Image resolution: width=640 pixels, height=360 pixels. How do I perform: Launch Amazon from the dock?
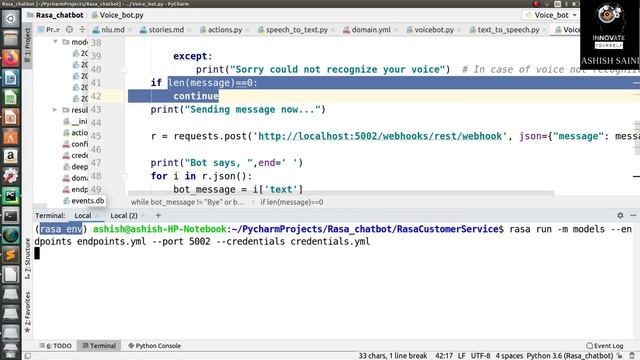pos(11,156)
